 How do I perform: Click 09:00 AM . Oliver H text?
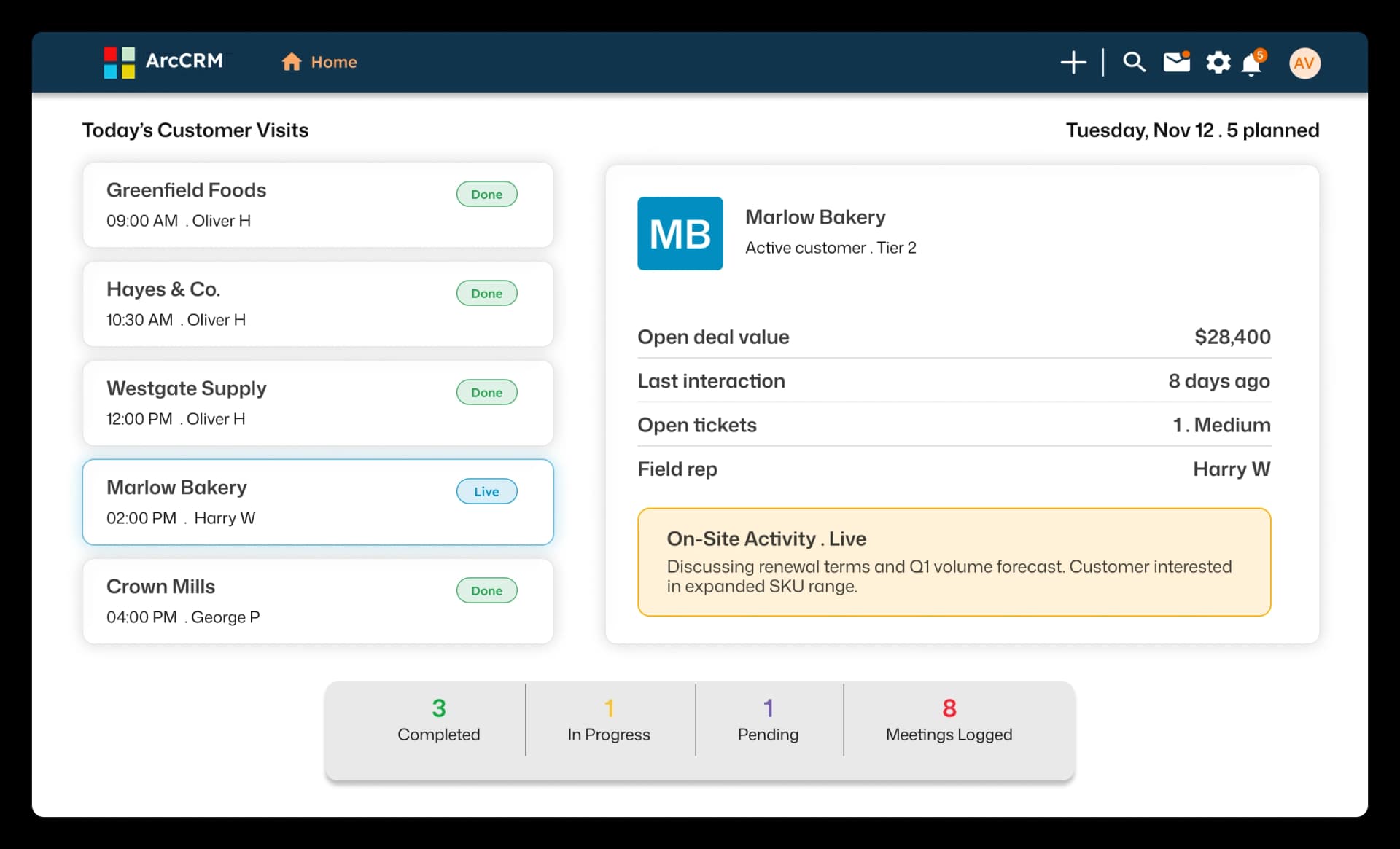(x=179, y=221)
